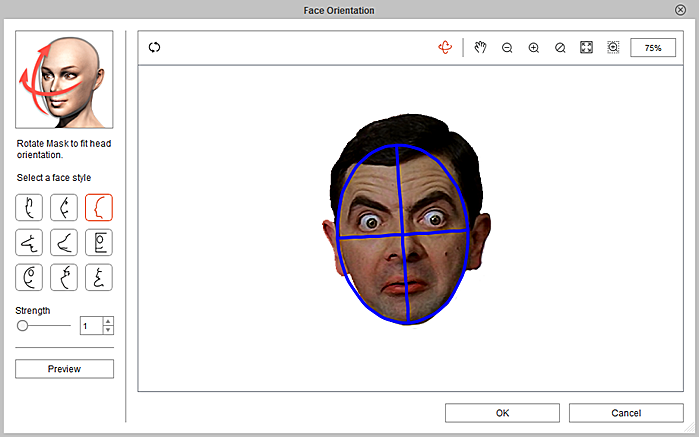Decrease Strength with the down arrow

click(108, 330)
